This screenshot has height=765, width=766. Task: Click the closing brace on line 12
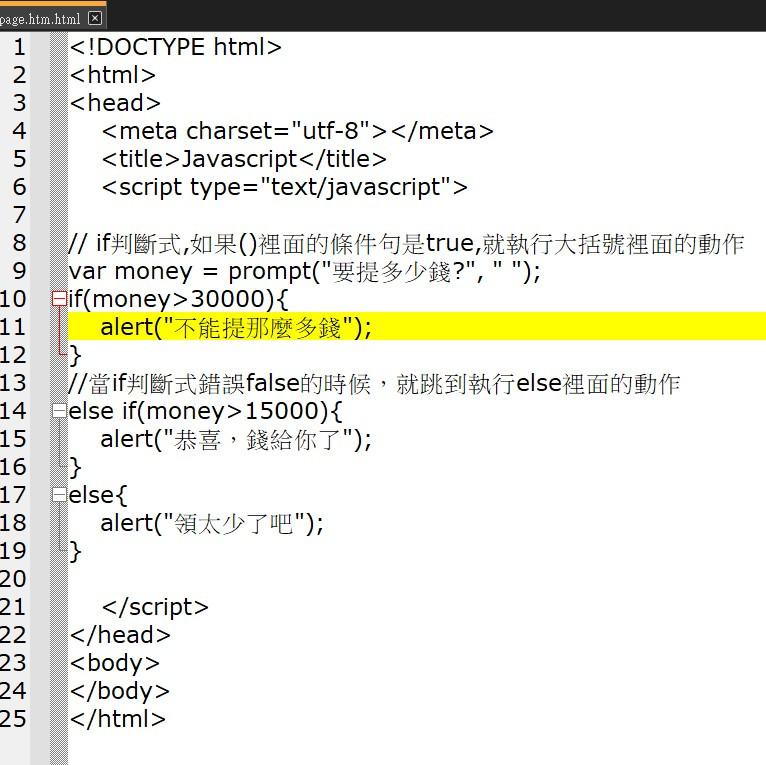(75, 355)
